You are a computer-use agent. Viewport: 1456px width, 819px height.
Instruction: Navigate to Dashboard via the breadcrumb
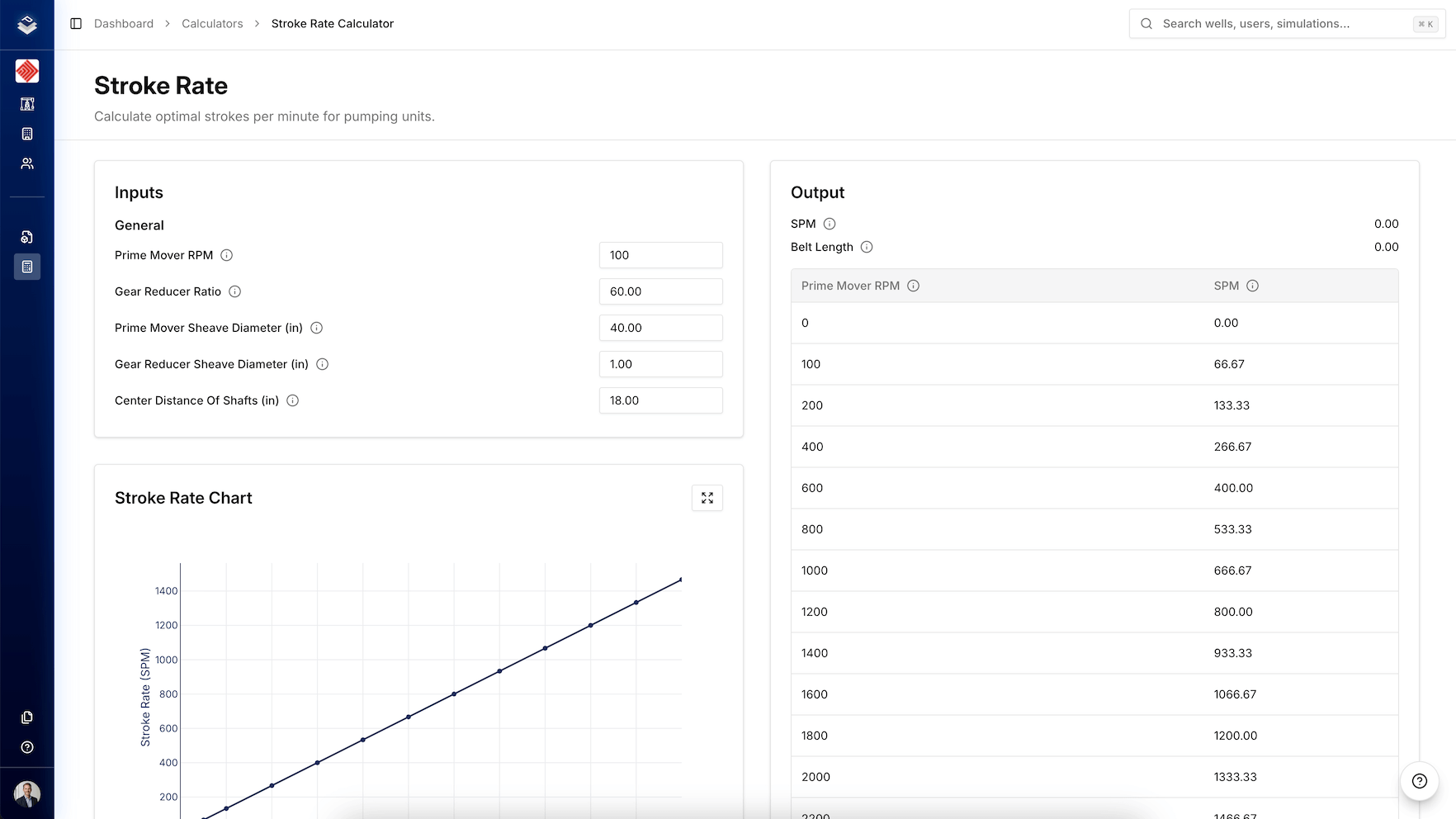click(124, 23)
